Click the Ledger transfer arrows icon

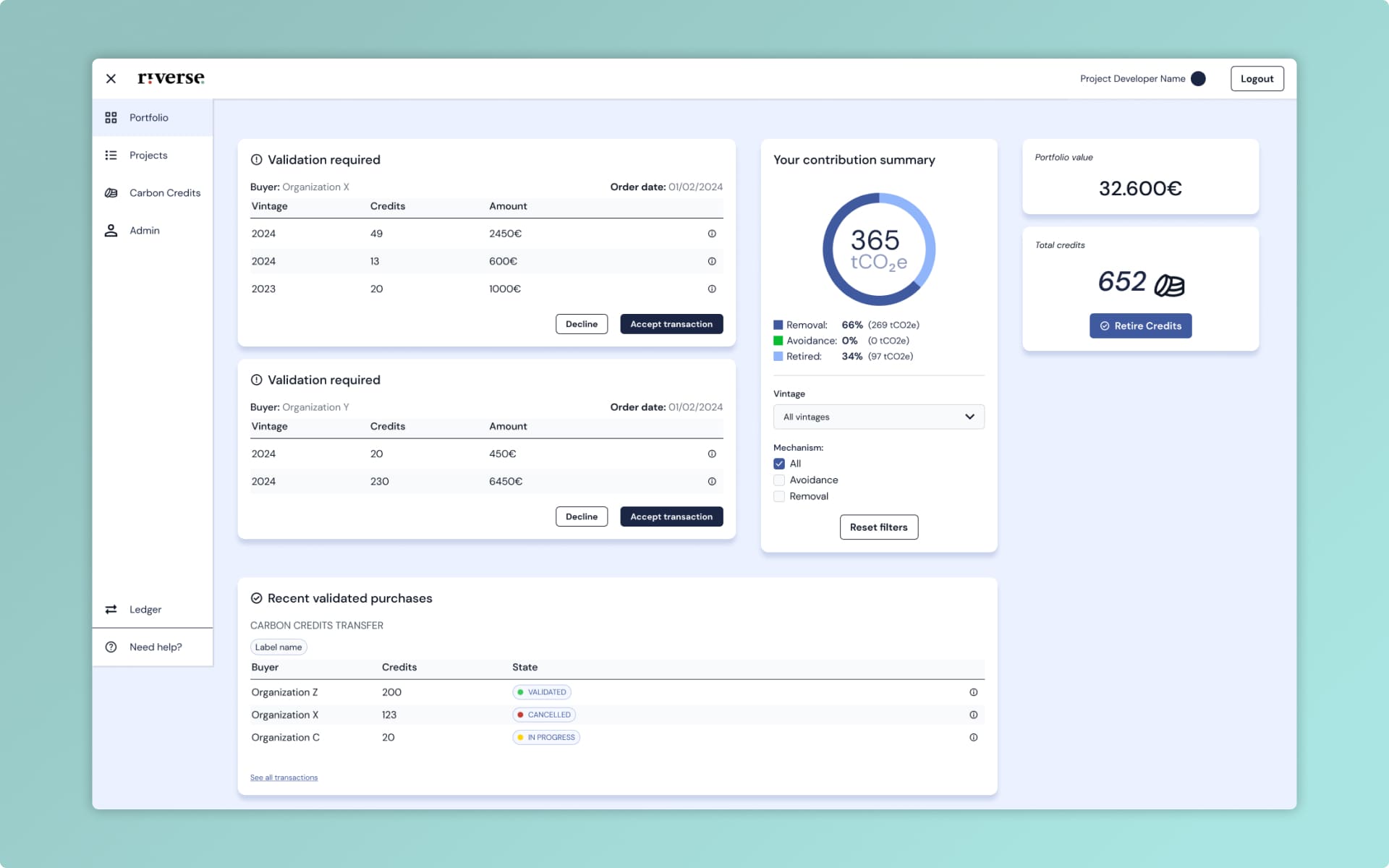[x=111, y=609]
